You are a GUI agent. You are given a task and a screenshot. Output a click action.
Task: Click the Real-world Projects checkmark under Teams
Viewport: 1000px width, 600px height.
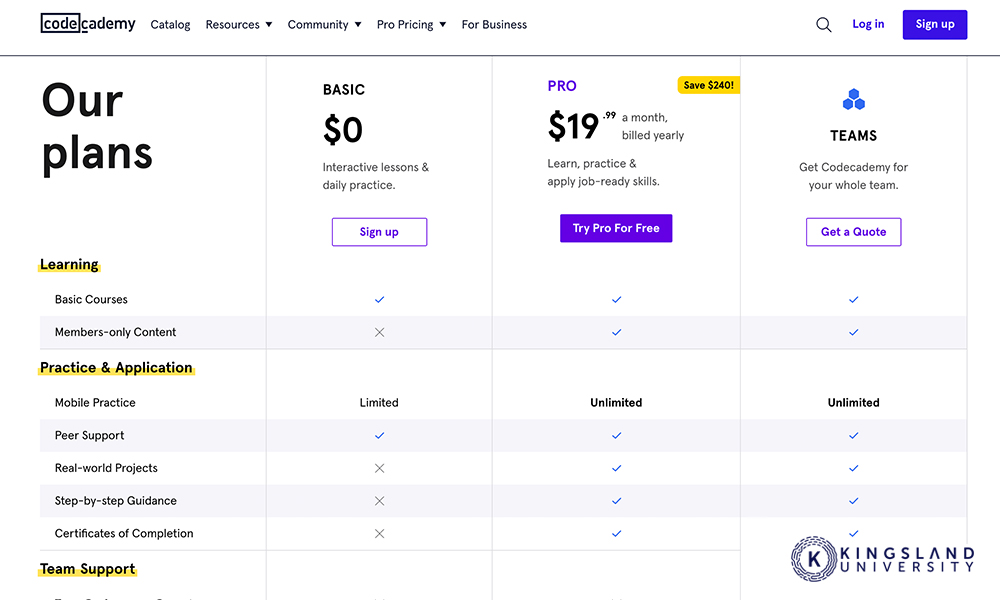pyautogui.click(x=853, y=468)
